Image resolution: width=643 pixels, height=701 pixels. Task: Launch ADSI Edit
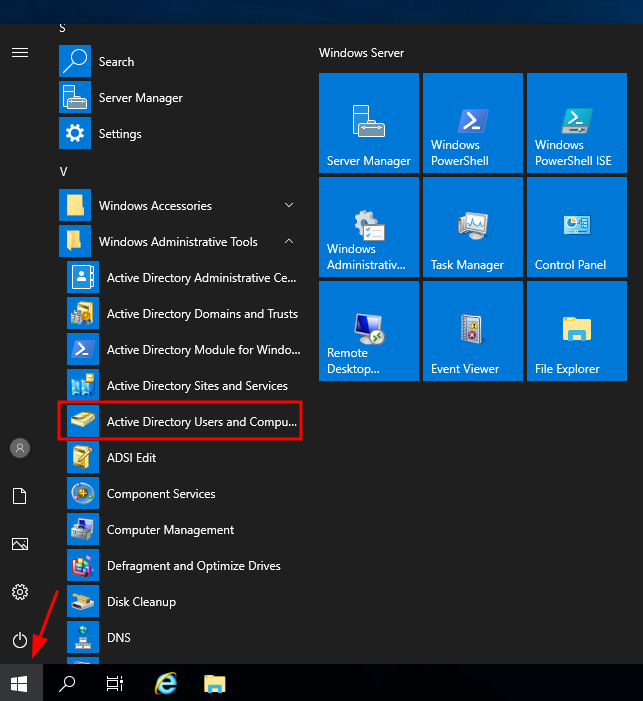183,457
